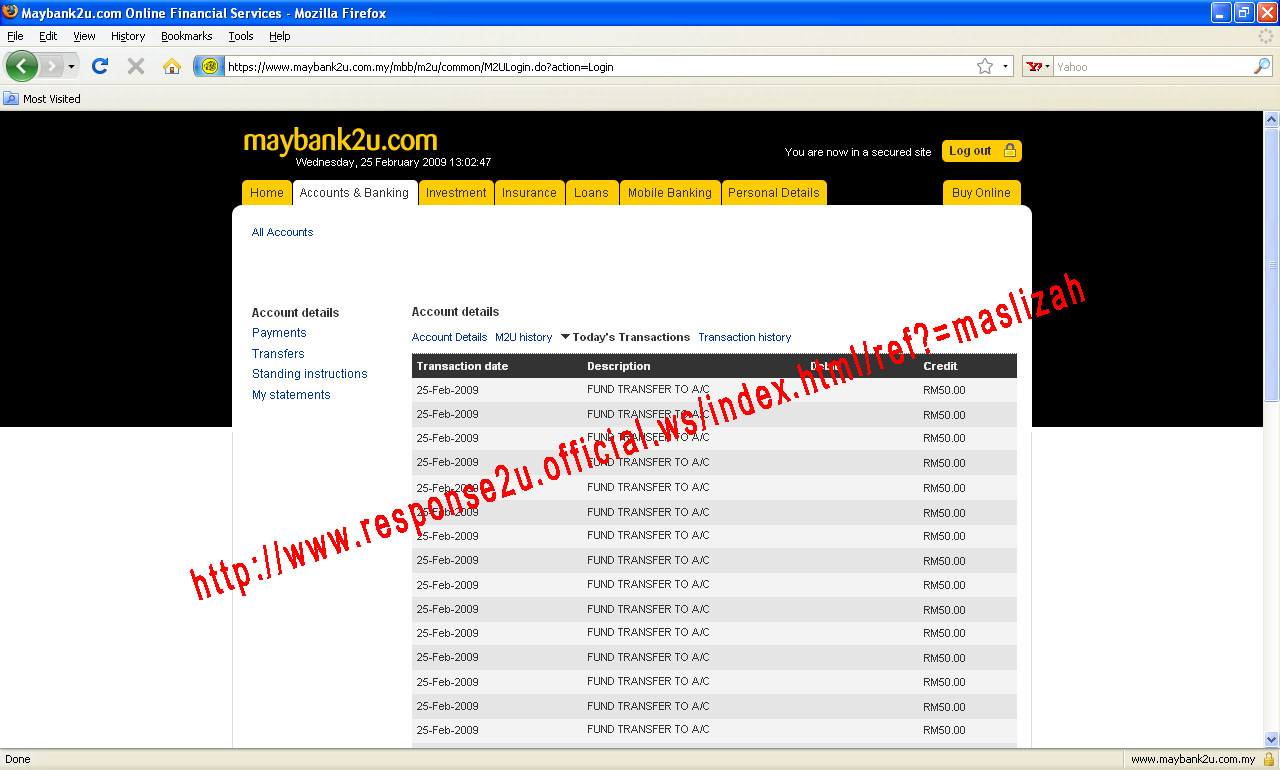The height and width of the screenshot is (770, 1280).
Task: Open Standing instructions link
Action: point(310,374)
